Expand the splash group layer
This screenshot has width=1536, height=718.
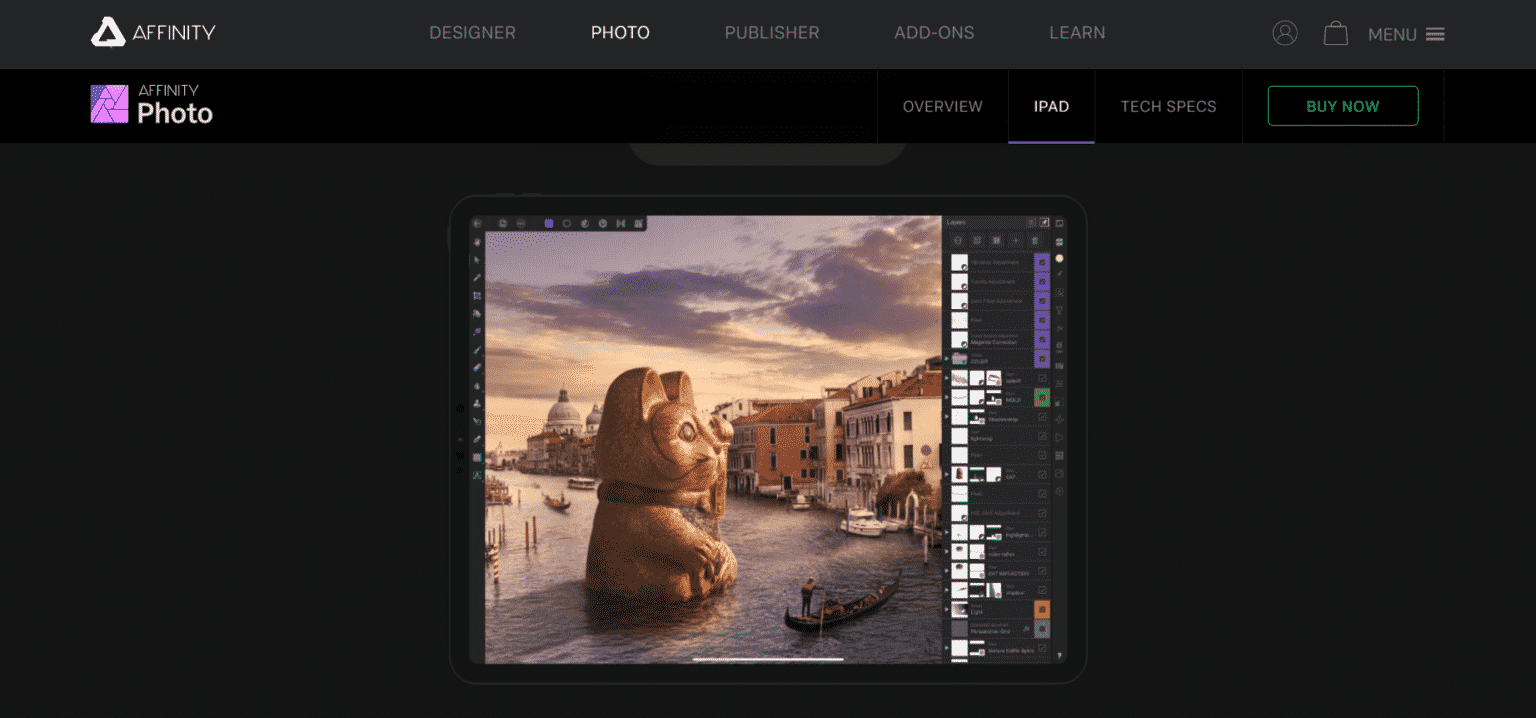click(946, 378)
